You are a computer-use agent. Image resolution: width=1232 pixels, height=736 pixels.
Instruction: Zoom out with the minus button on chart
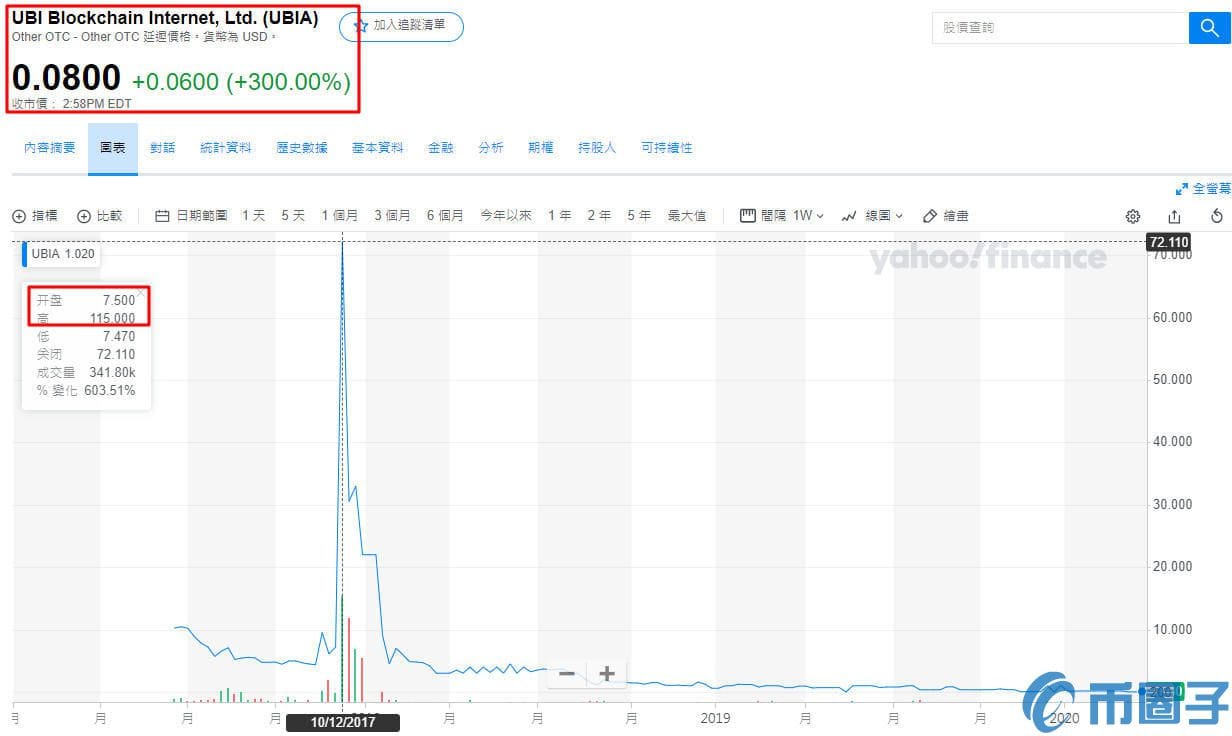(x=566, y=674)
